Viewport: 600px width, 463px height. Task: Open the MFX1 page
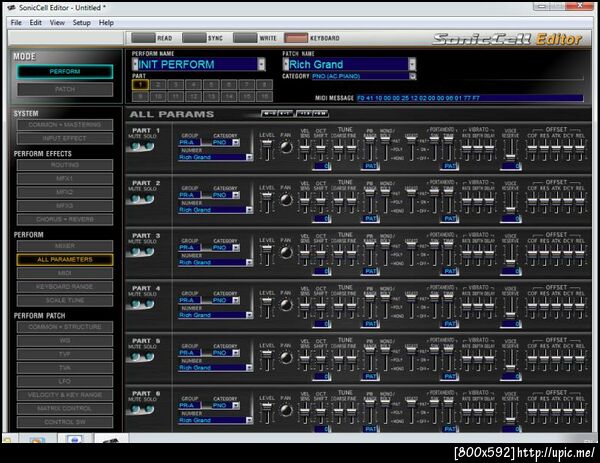(x=65, y=179)
